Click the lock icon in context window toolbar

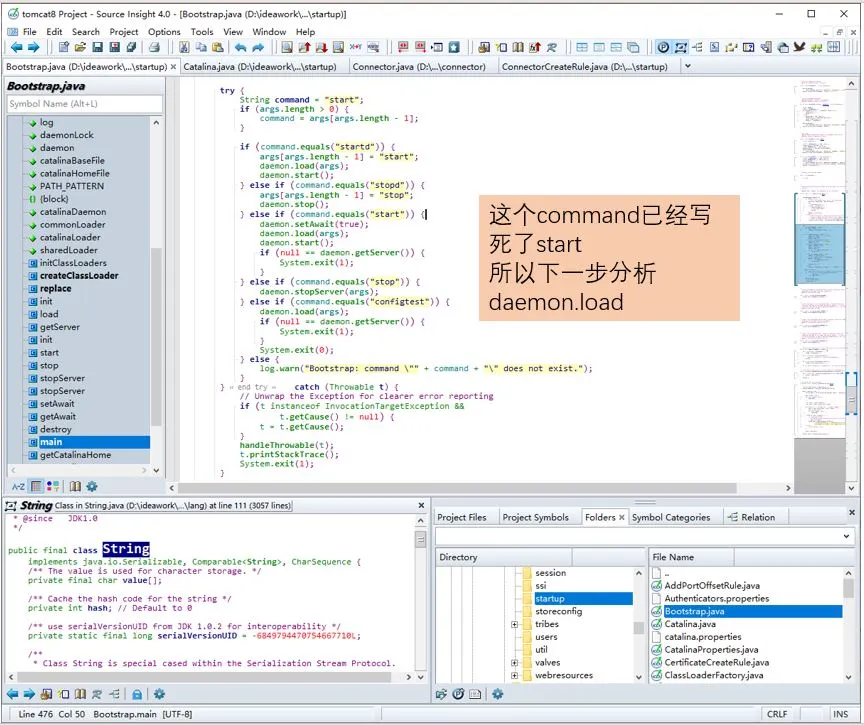pyautogui.click(x=137, y=694)
